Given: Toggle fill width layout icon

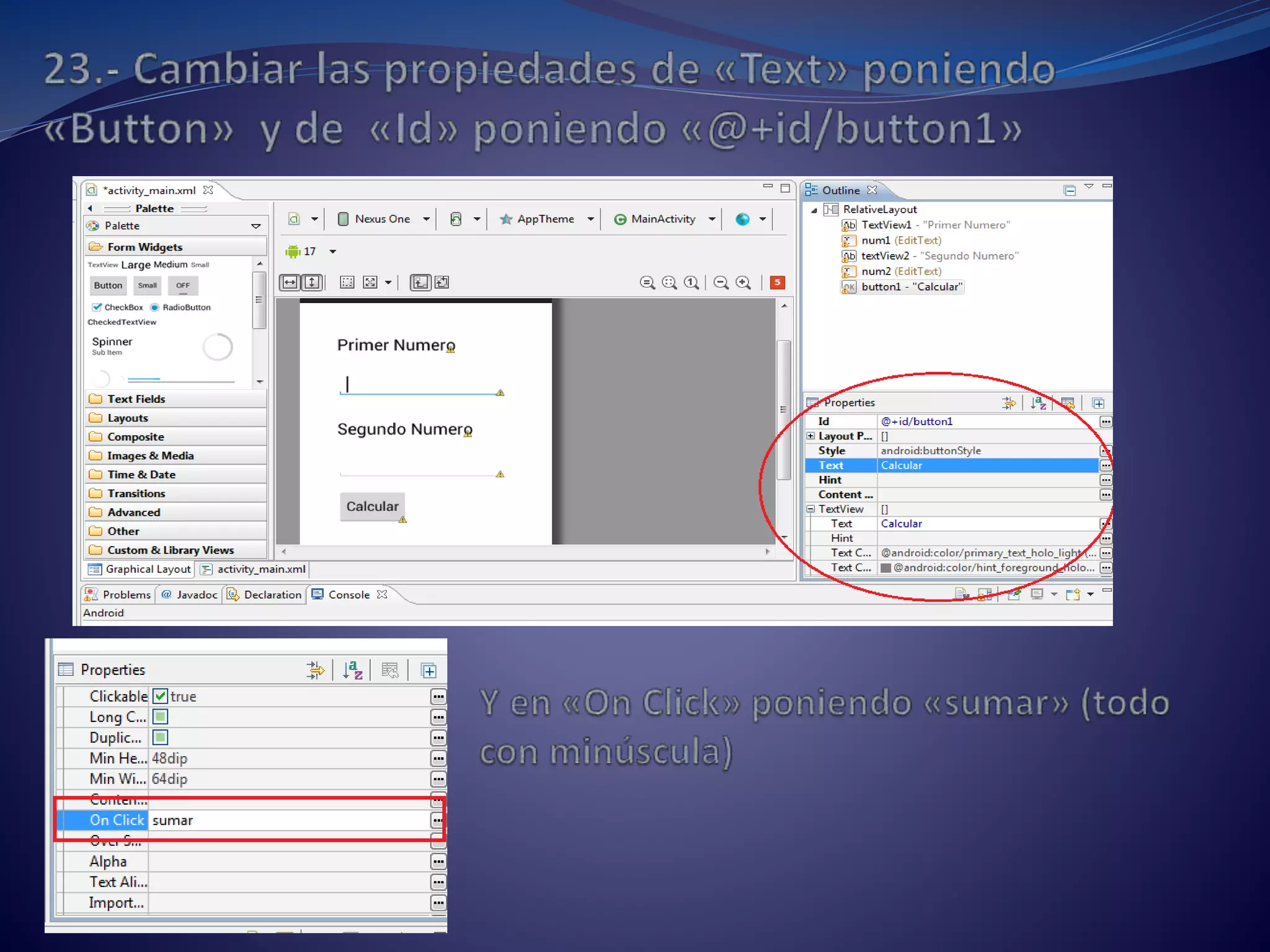Looking at the screenshot, I should coord(290,283).
